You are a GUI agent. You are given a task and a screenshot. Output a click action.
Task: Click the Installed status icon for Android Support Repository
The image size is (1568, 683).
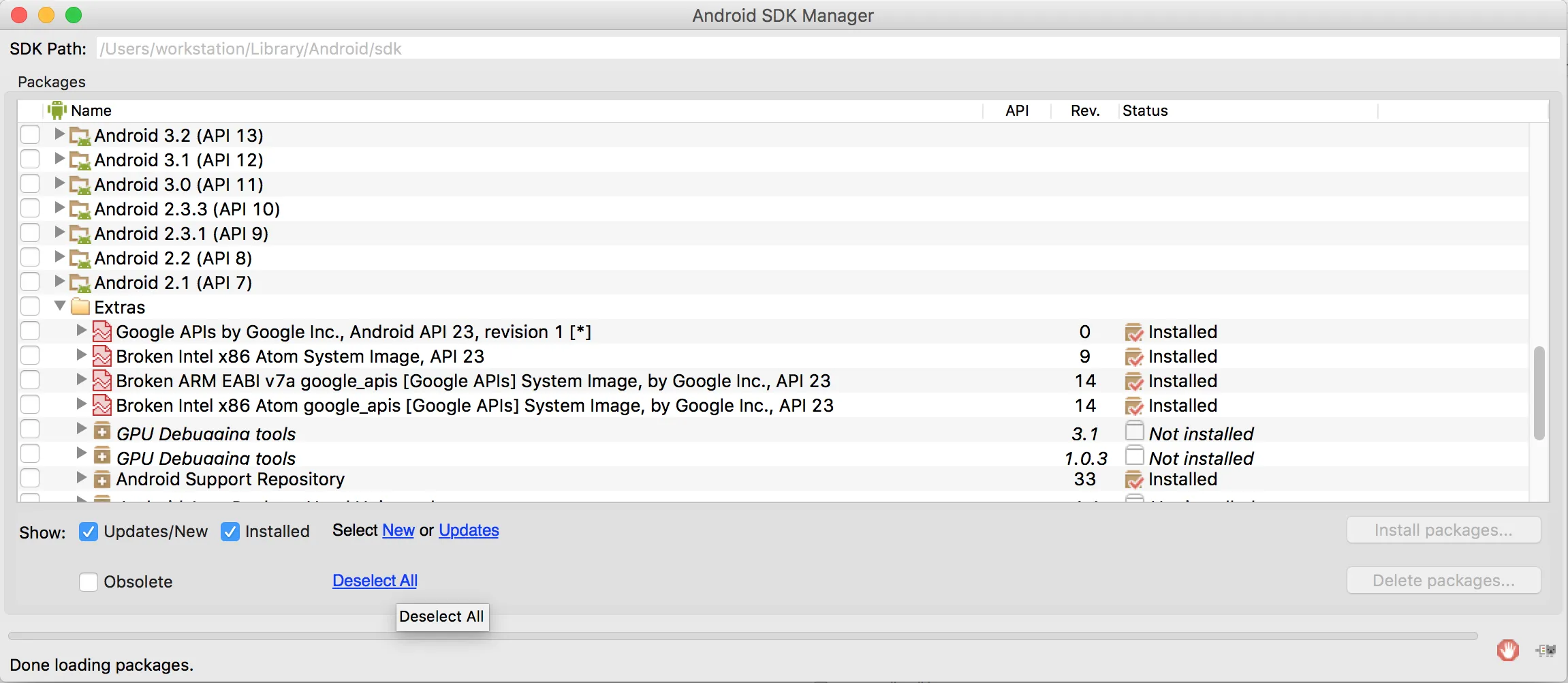coord(1134,480)
